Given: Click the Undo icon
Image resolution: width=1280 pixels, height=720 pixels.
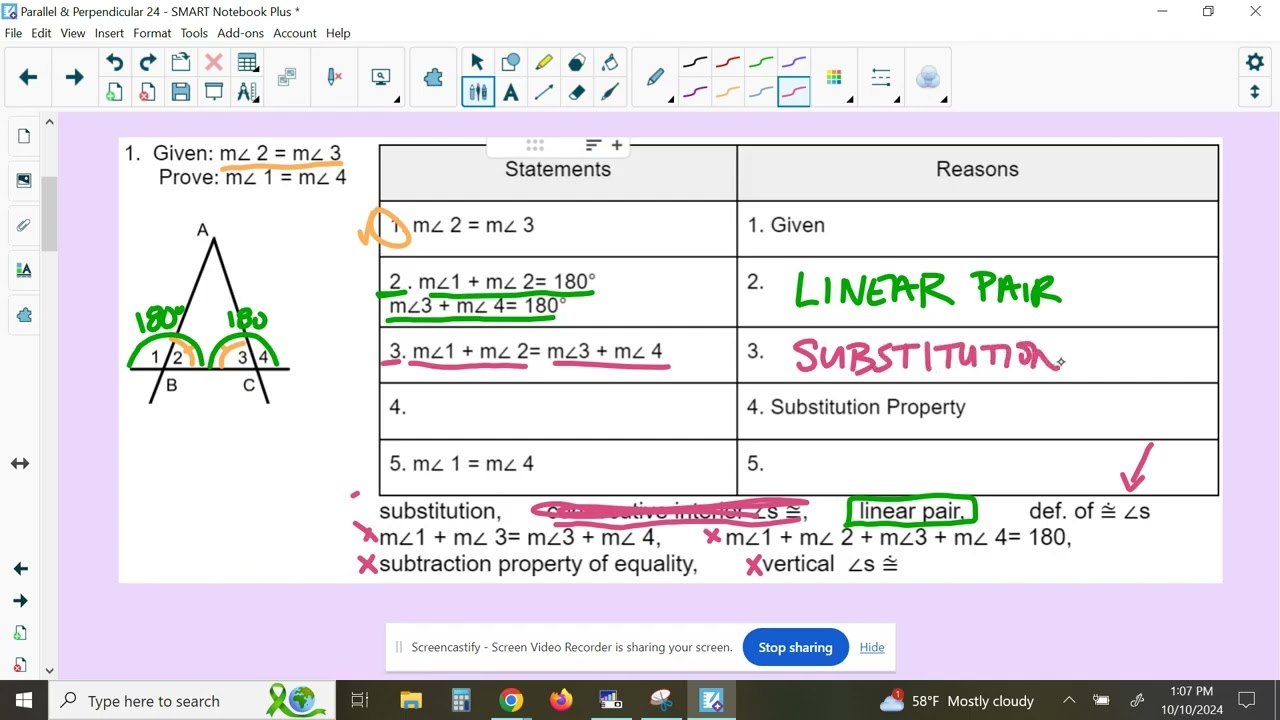Looking at the screenshot, I should click(x=115, y=63).
